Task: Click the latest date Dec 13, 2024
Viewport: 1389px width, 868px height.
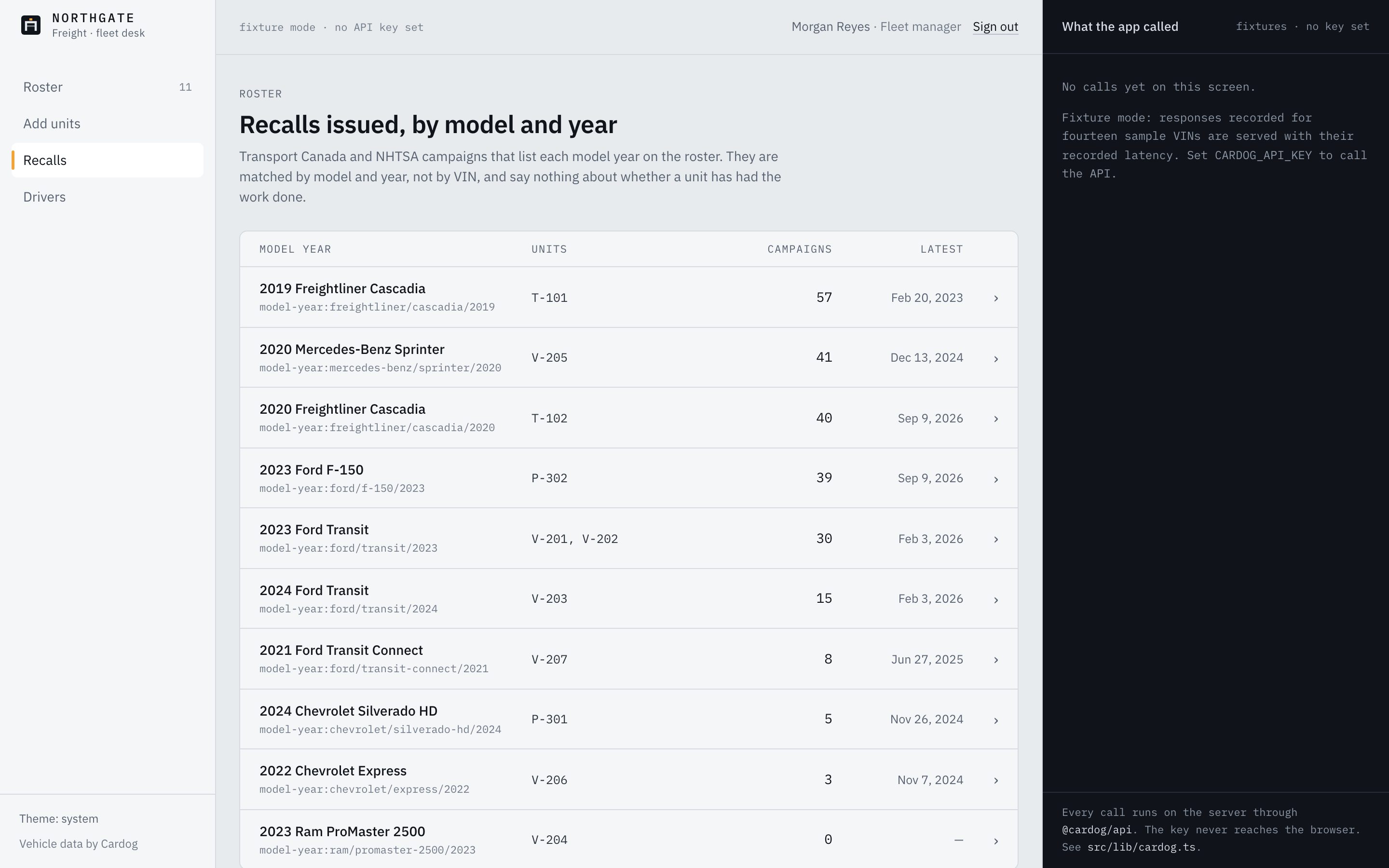Action: (926, 358)
